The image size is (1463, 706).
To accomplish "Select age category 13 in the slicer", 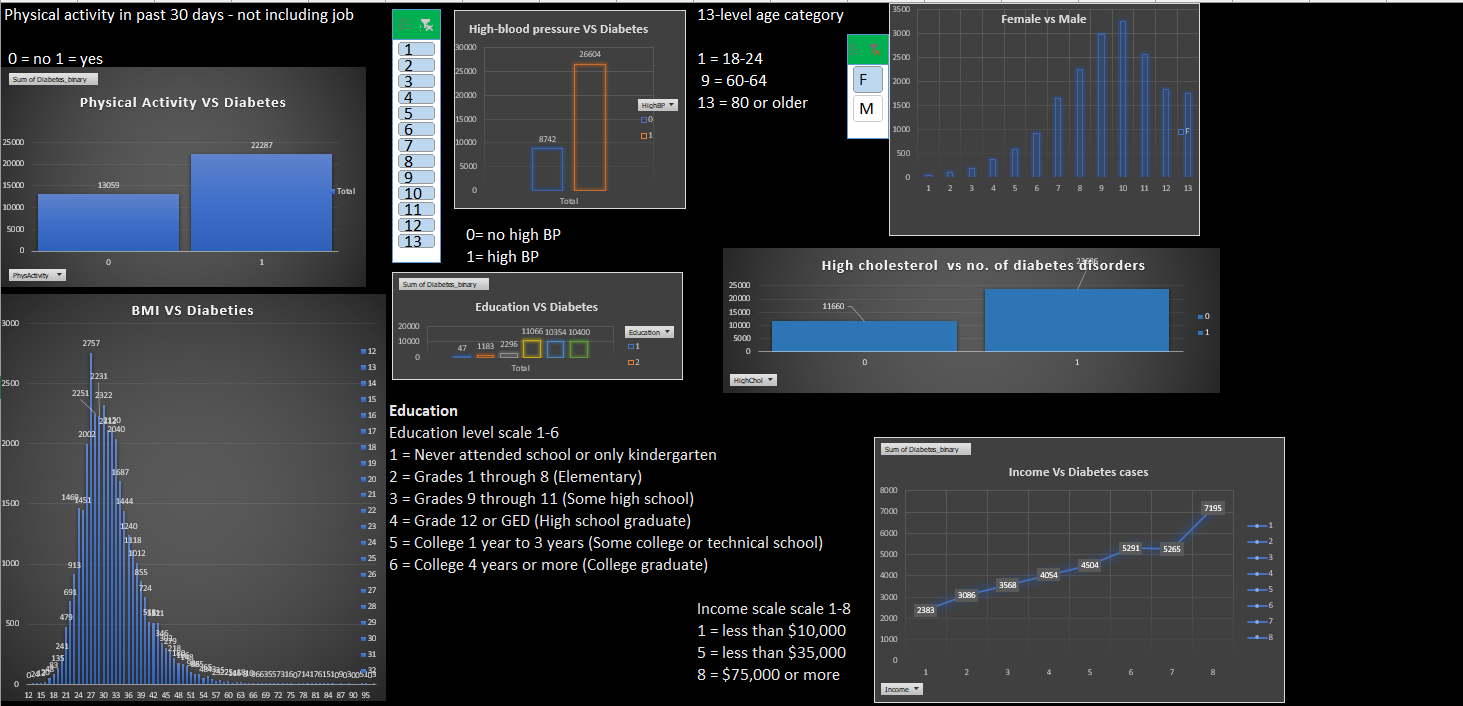I will click(416, 241).
